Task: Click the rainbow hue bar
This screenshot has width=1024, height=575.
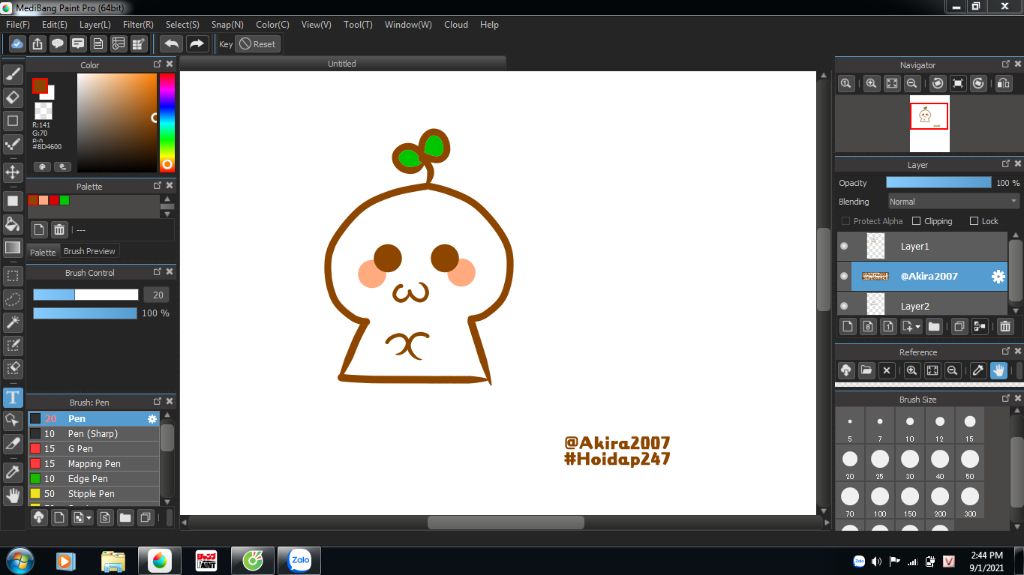Action: point(167,122)
